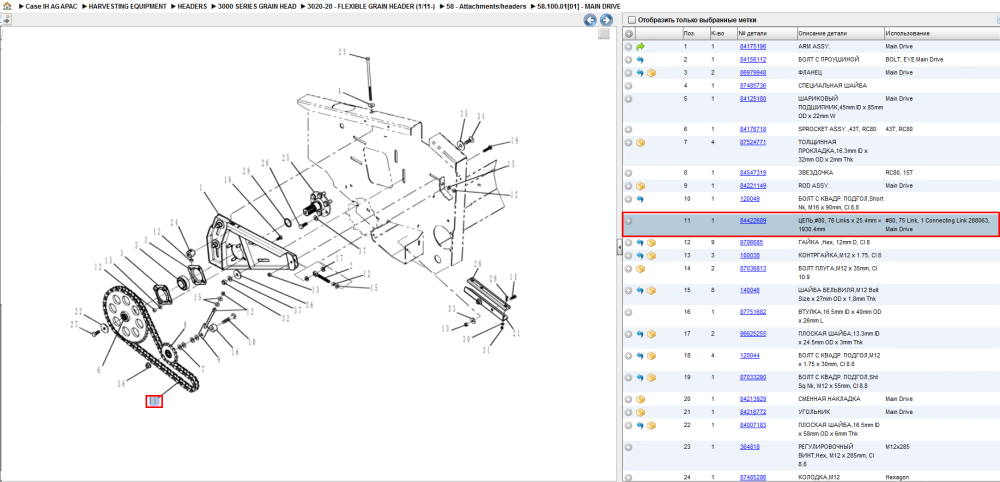This screenshot has width=1000, height=482.
Task: Click box icon in ТОЛЩИННАЯ ПРОКЛАДКА row
Action: (640, 142)
